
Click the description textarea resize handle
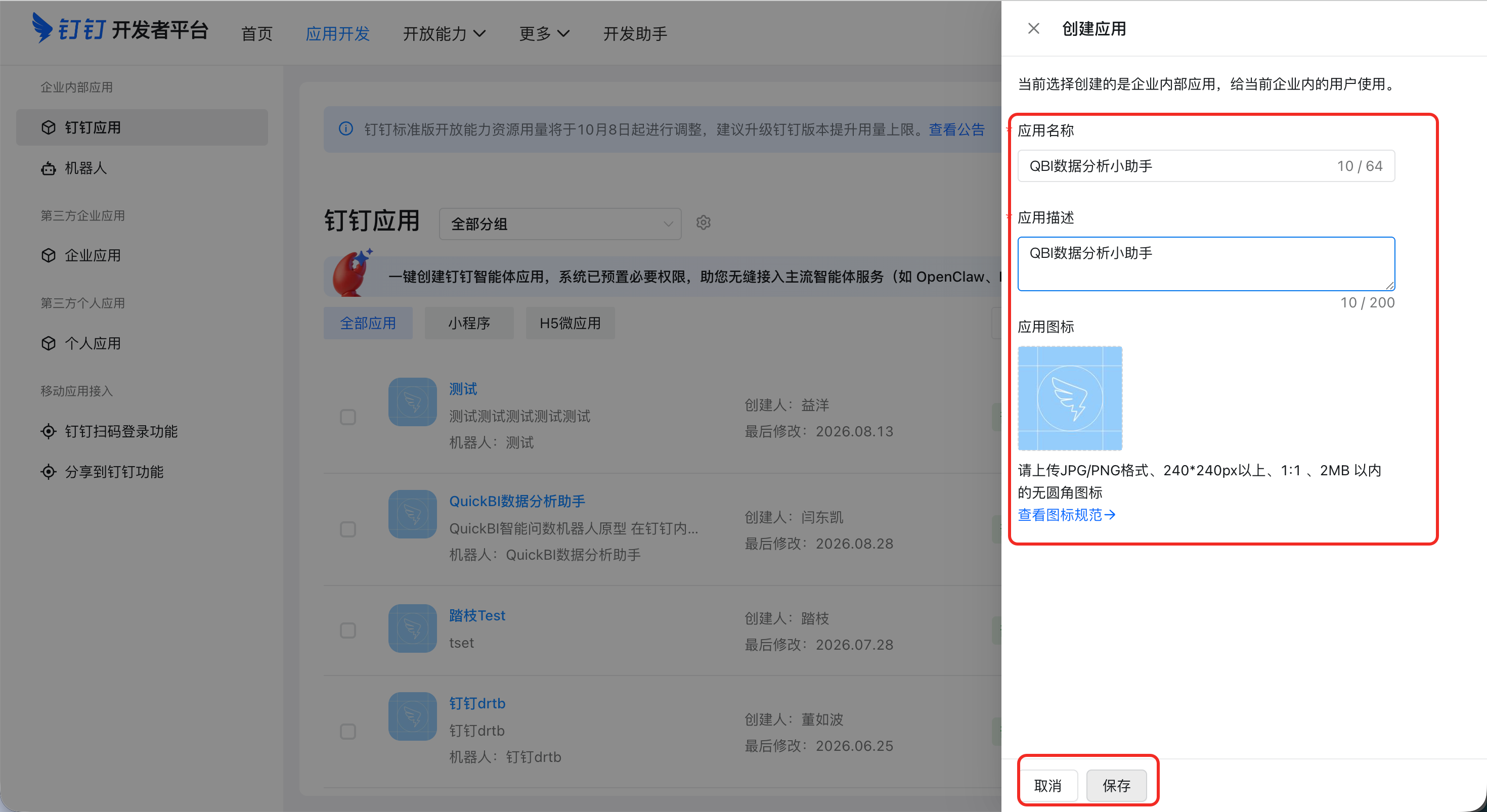click(x=1389, y=285)
